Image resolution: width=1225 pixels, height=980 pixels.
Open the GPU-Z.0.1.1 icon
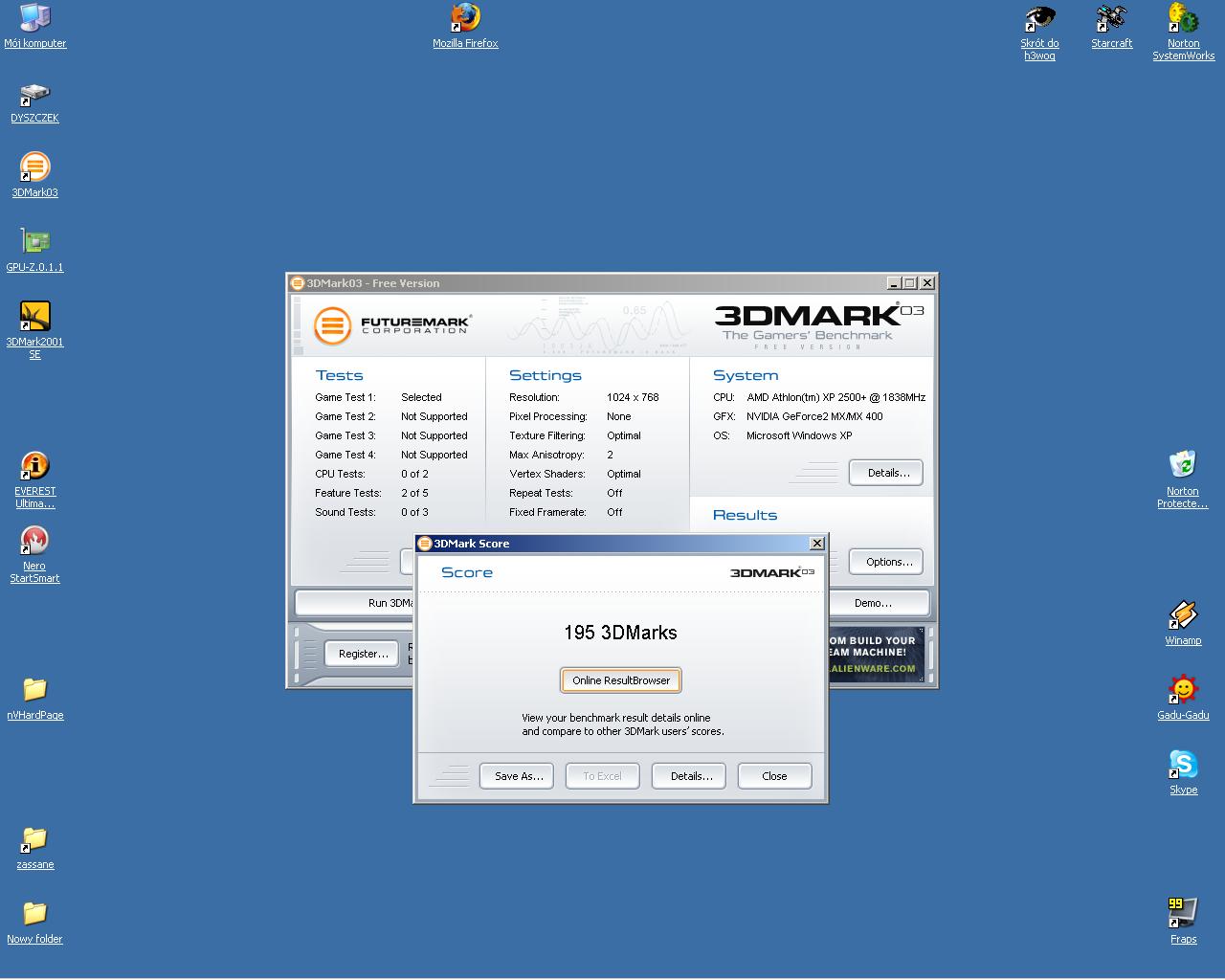click(x=34, y=250)
